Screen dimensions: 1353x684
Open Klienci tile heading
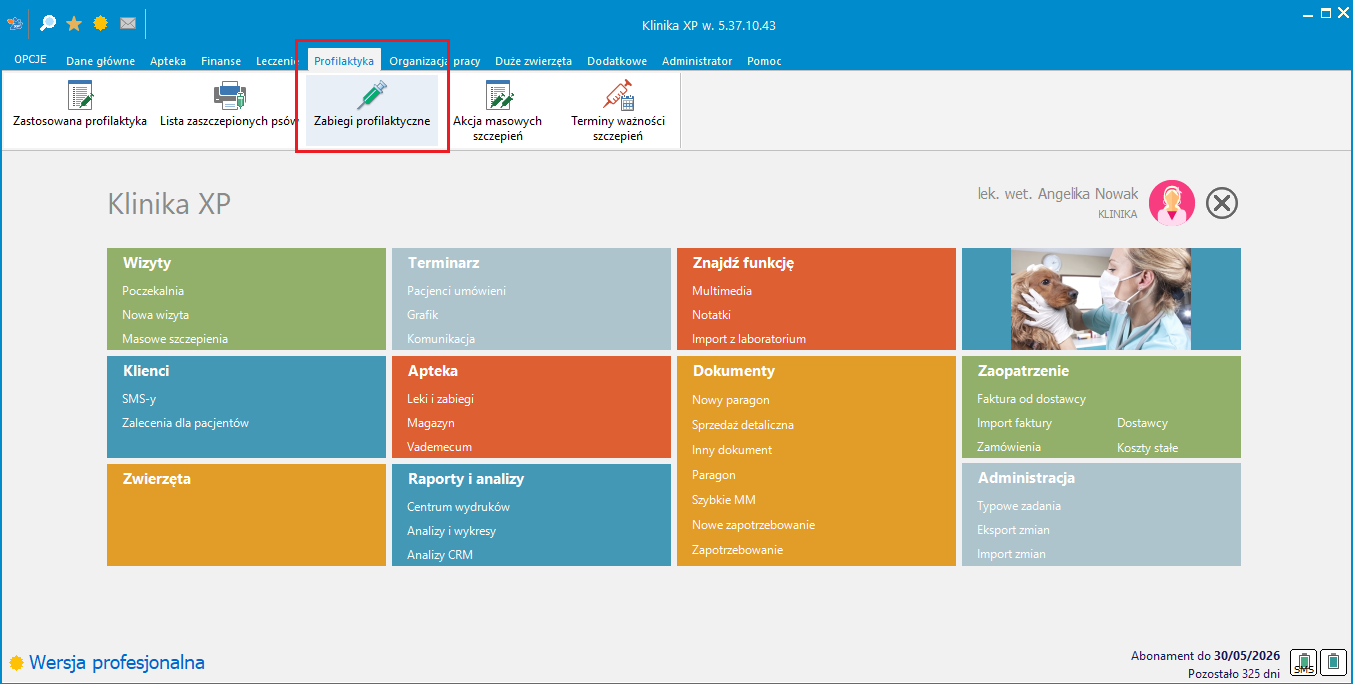(146, 371)
